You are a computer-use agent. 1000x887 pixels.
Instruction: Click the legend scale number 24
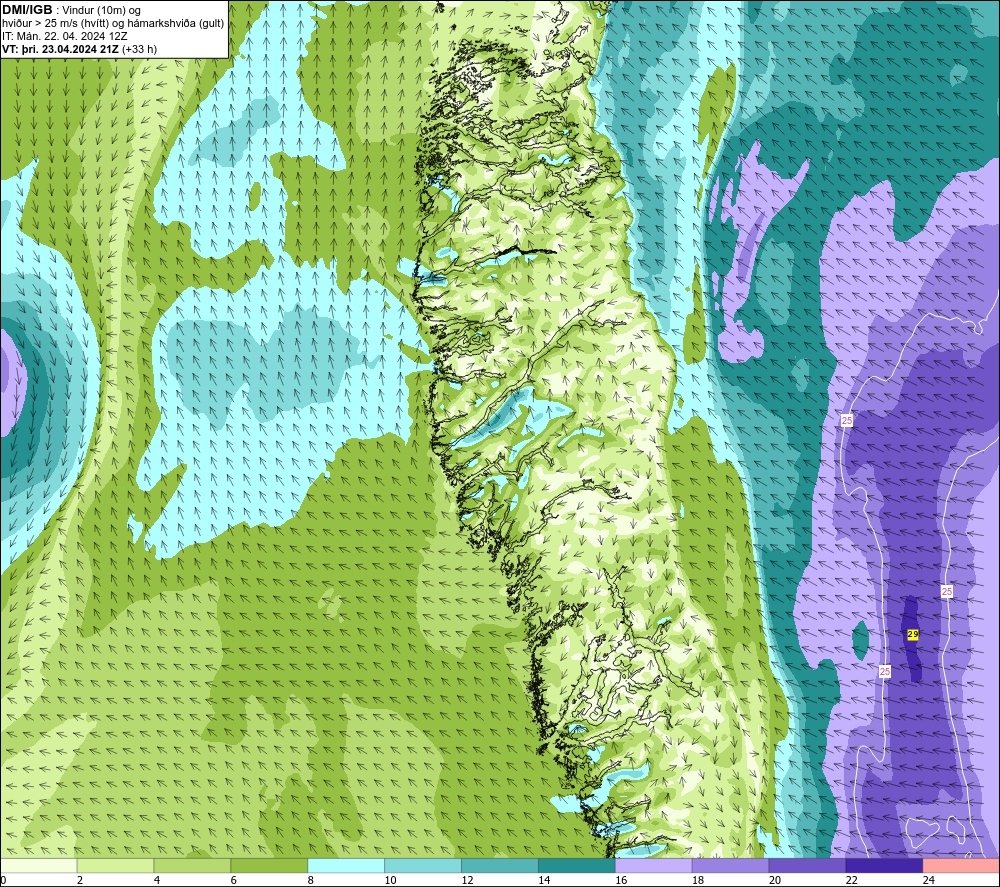[929, 880]
